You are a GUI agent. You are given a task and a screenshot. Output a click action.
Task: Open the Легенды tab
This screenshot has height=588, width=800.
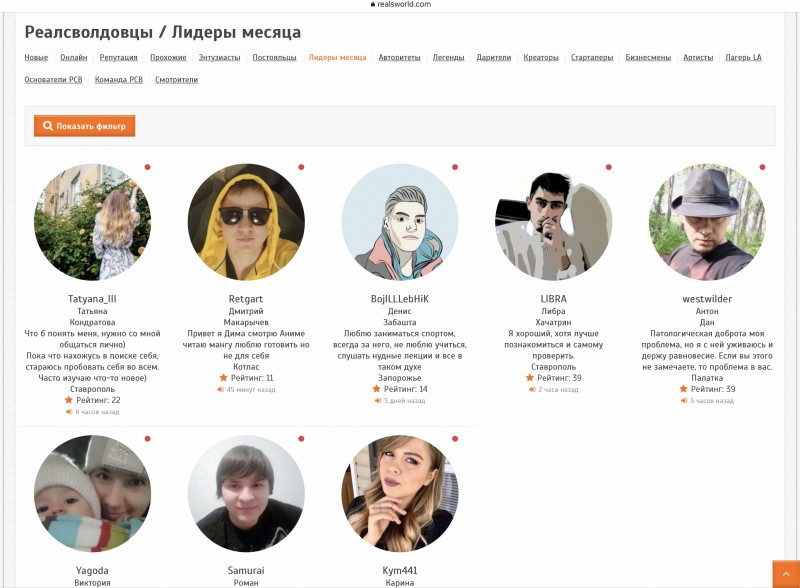448,57
